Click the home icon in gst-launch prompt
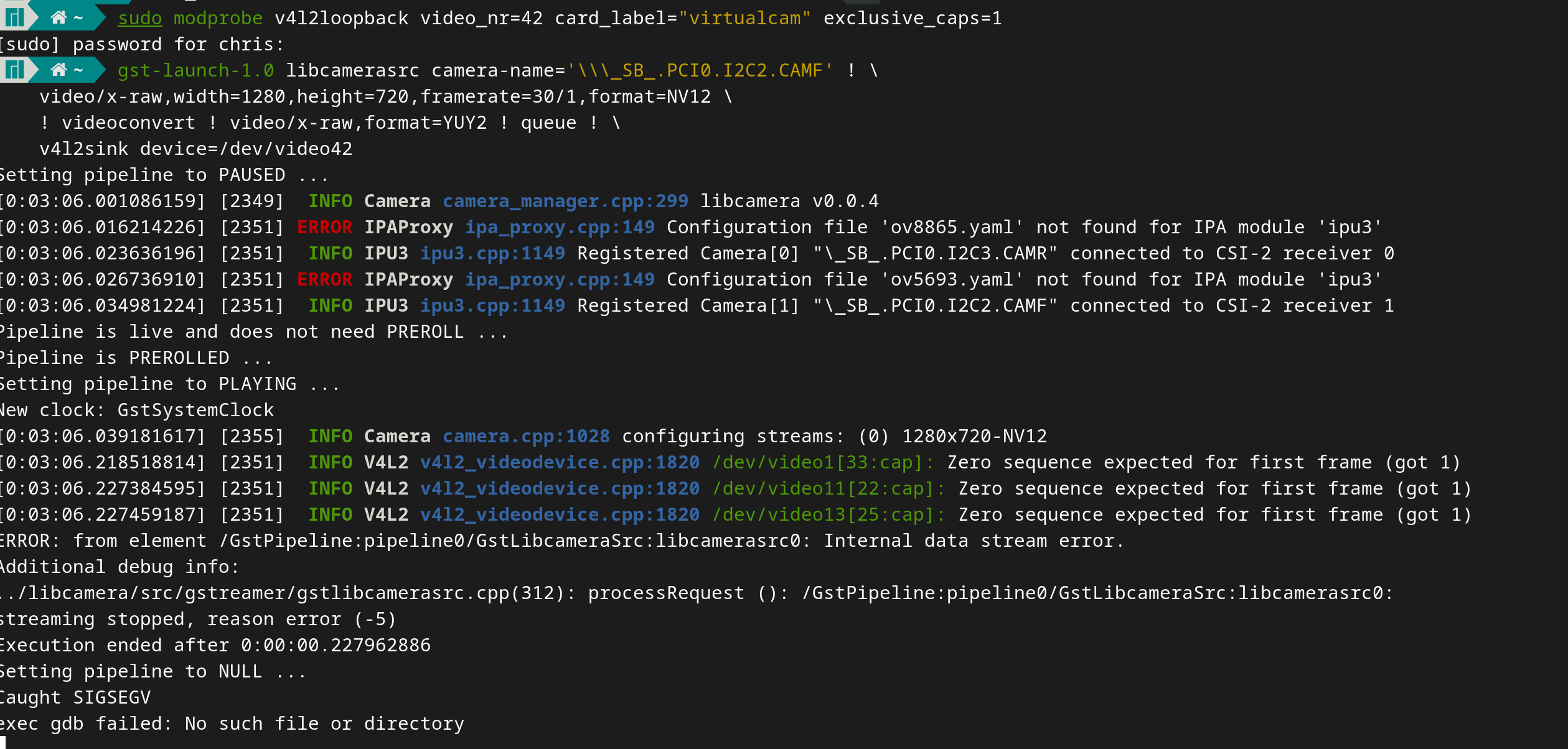 pos(59,70)
